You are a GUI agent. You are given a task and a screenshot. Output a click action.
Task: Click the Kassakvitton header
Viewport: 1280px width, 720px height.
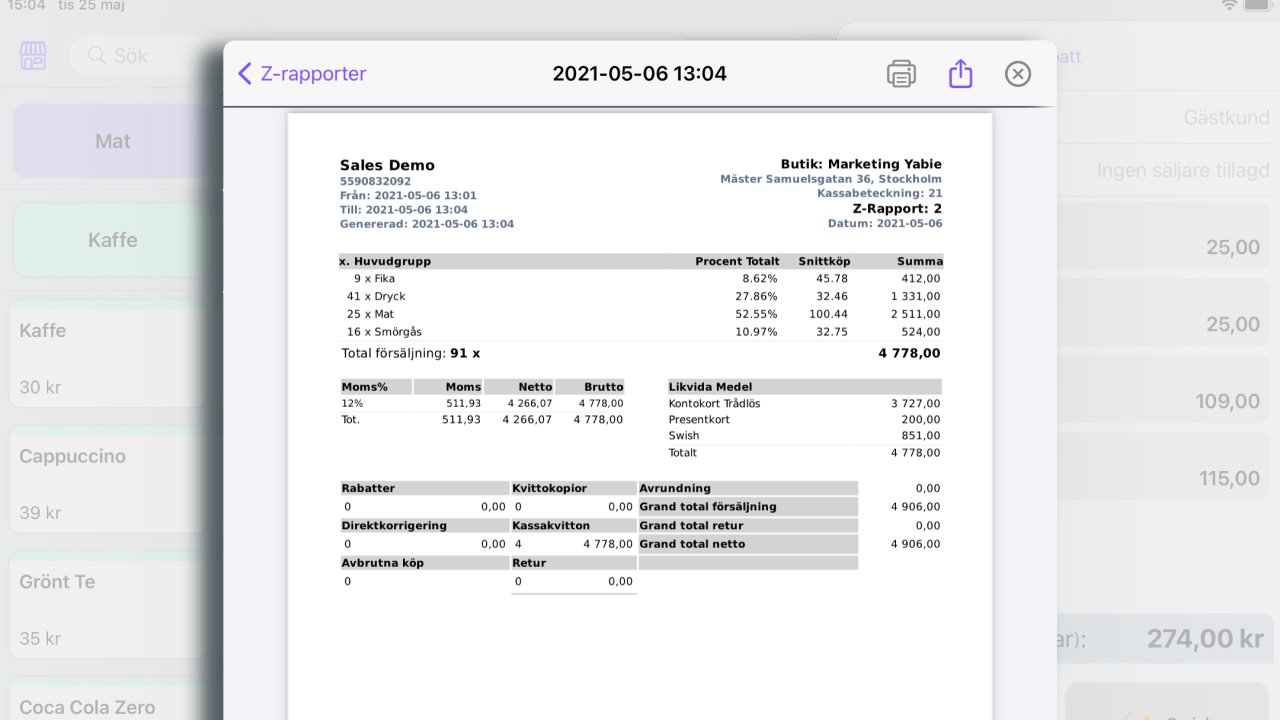[x=573, y=525]
